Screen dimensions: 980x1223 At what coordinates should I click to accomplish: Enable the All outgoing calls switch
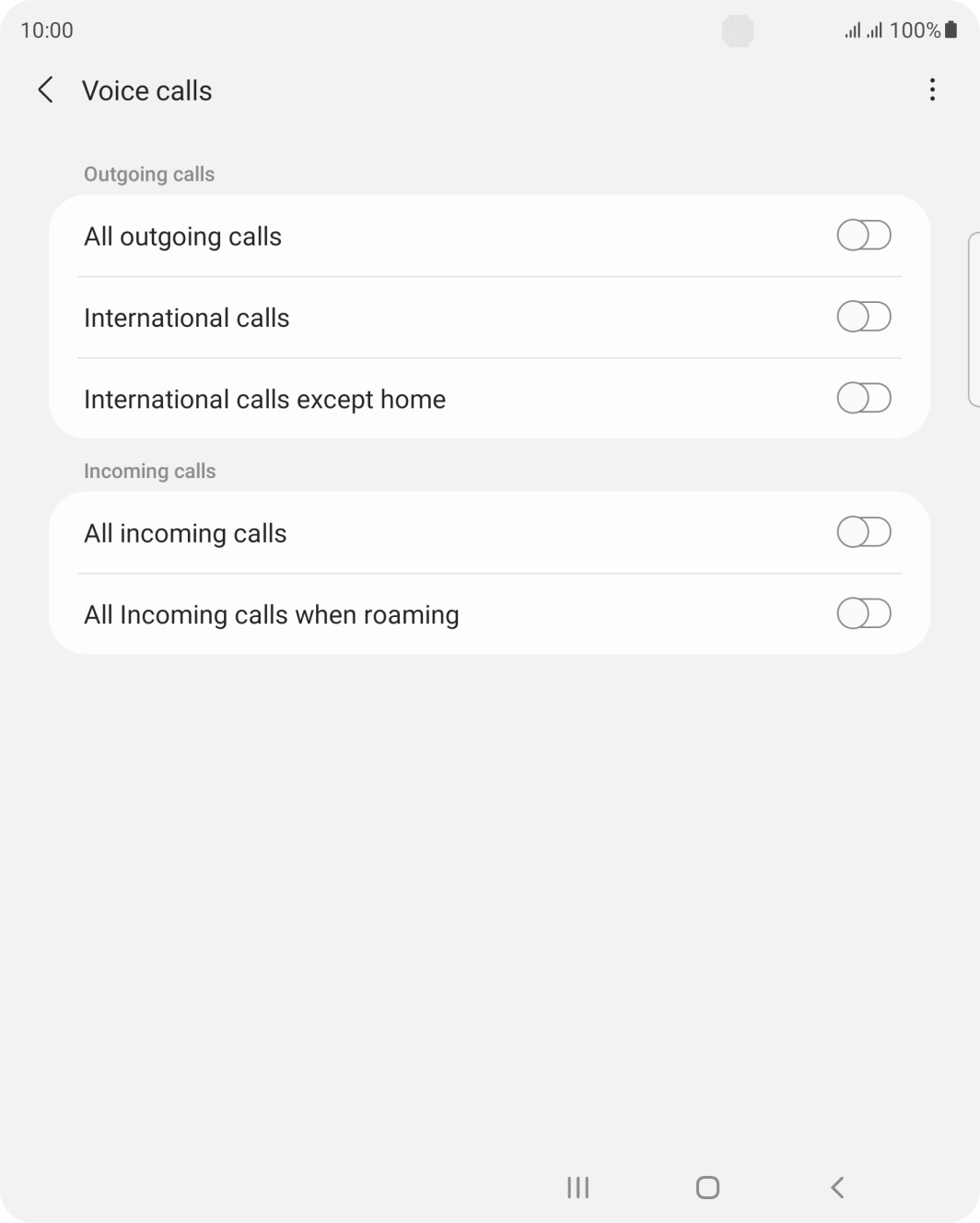(863, 236)
